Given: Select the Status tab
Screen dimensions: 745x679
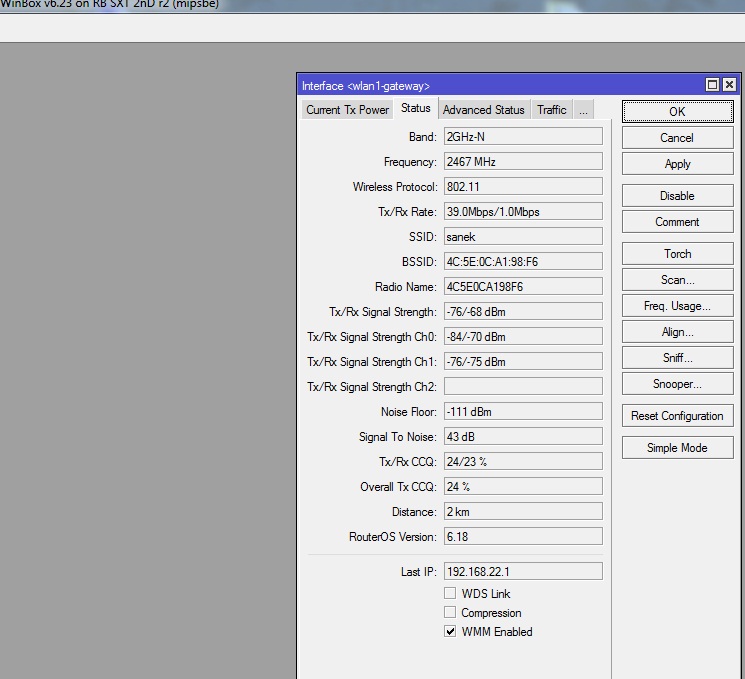Looking at the screenshot, I should click(416, 108).
